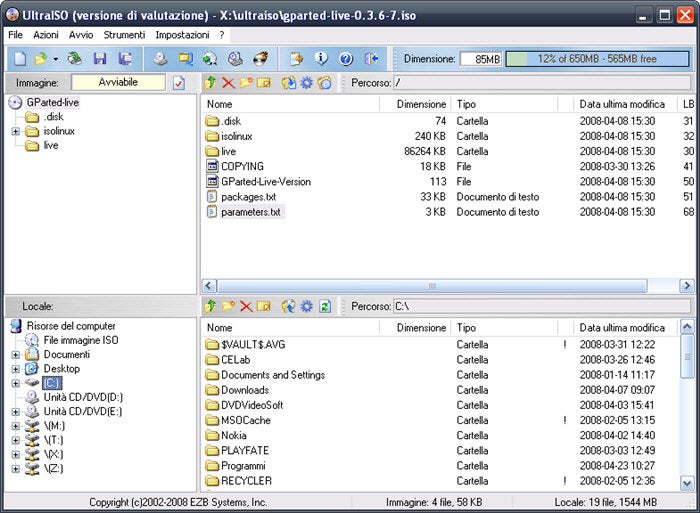Click the Exit door arrow icon

click(371, 58)
